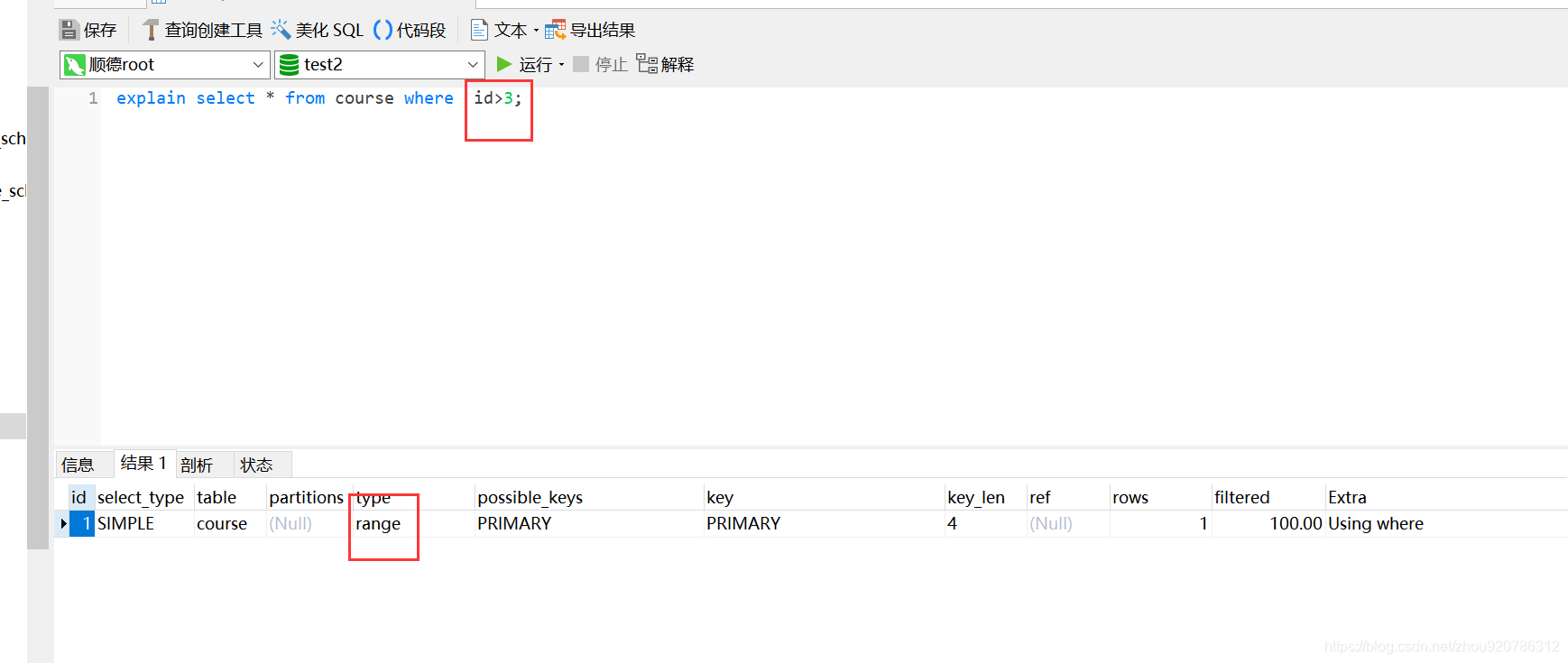Click the 查询创建工具 label
Viewport: 1568px width, 663px height.
coord(214,31)
